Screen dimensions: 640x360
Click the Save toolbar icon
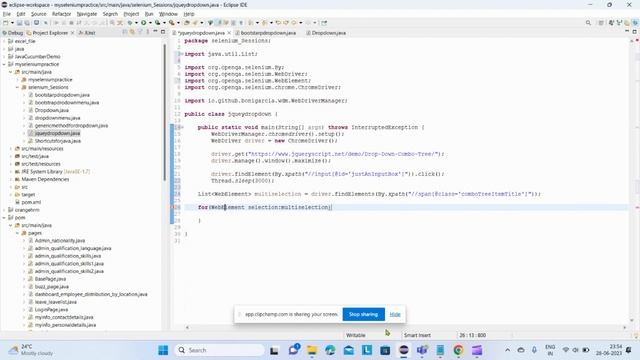click(x=19, y=23)
